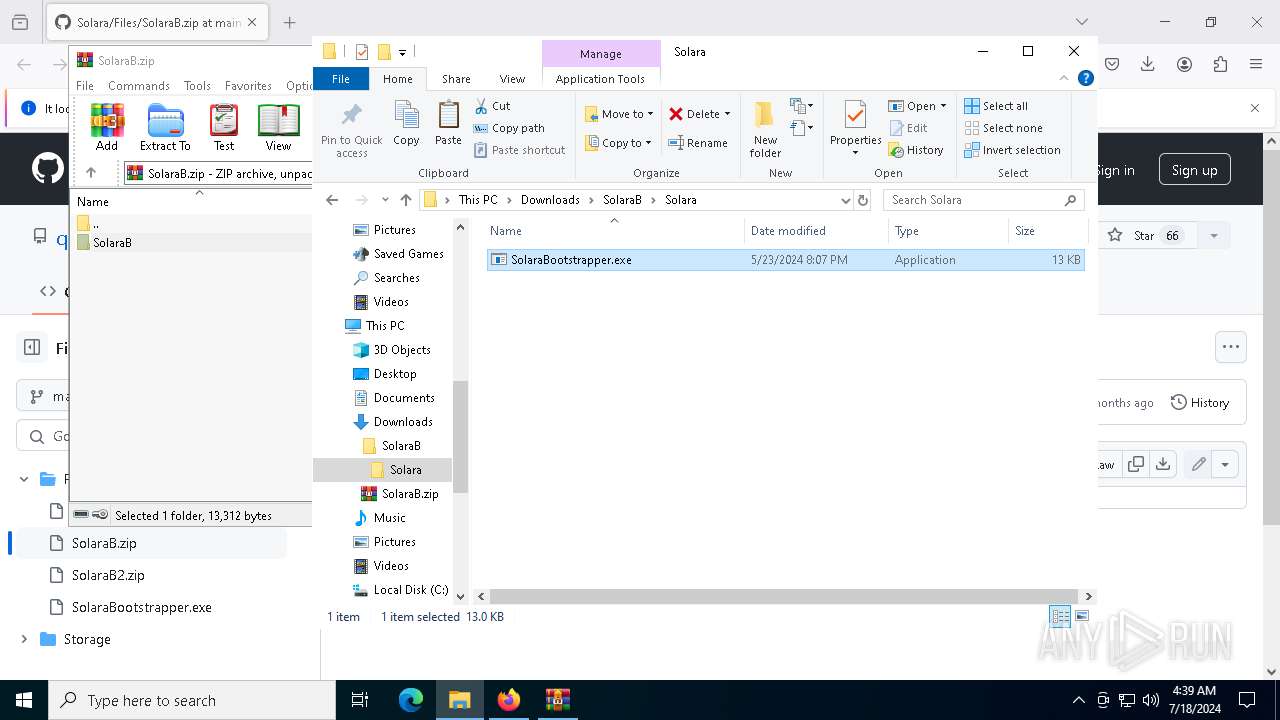Viewport: 1280px width, 720px height.
Task: Switch Explorer to details view
Action: (x=1060, y=616)
